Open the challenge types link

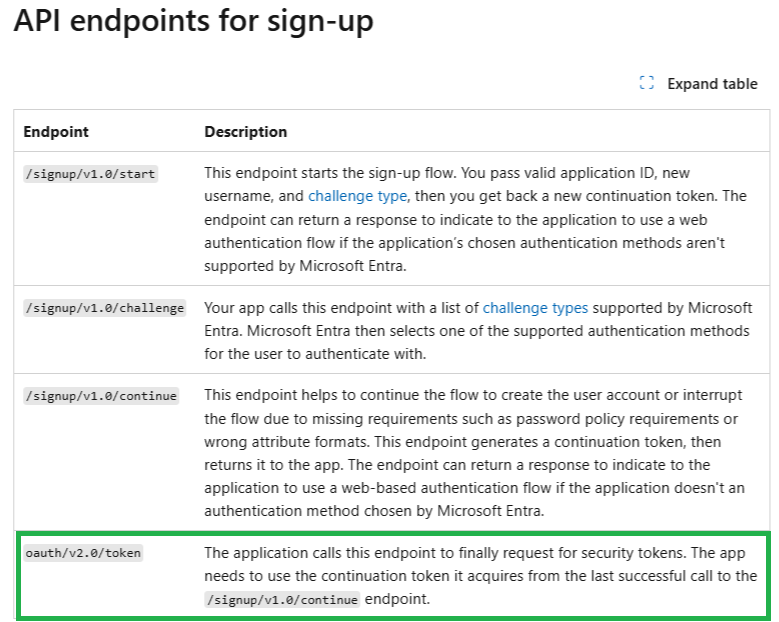(x=535, y=308)
